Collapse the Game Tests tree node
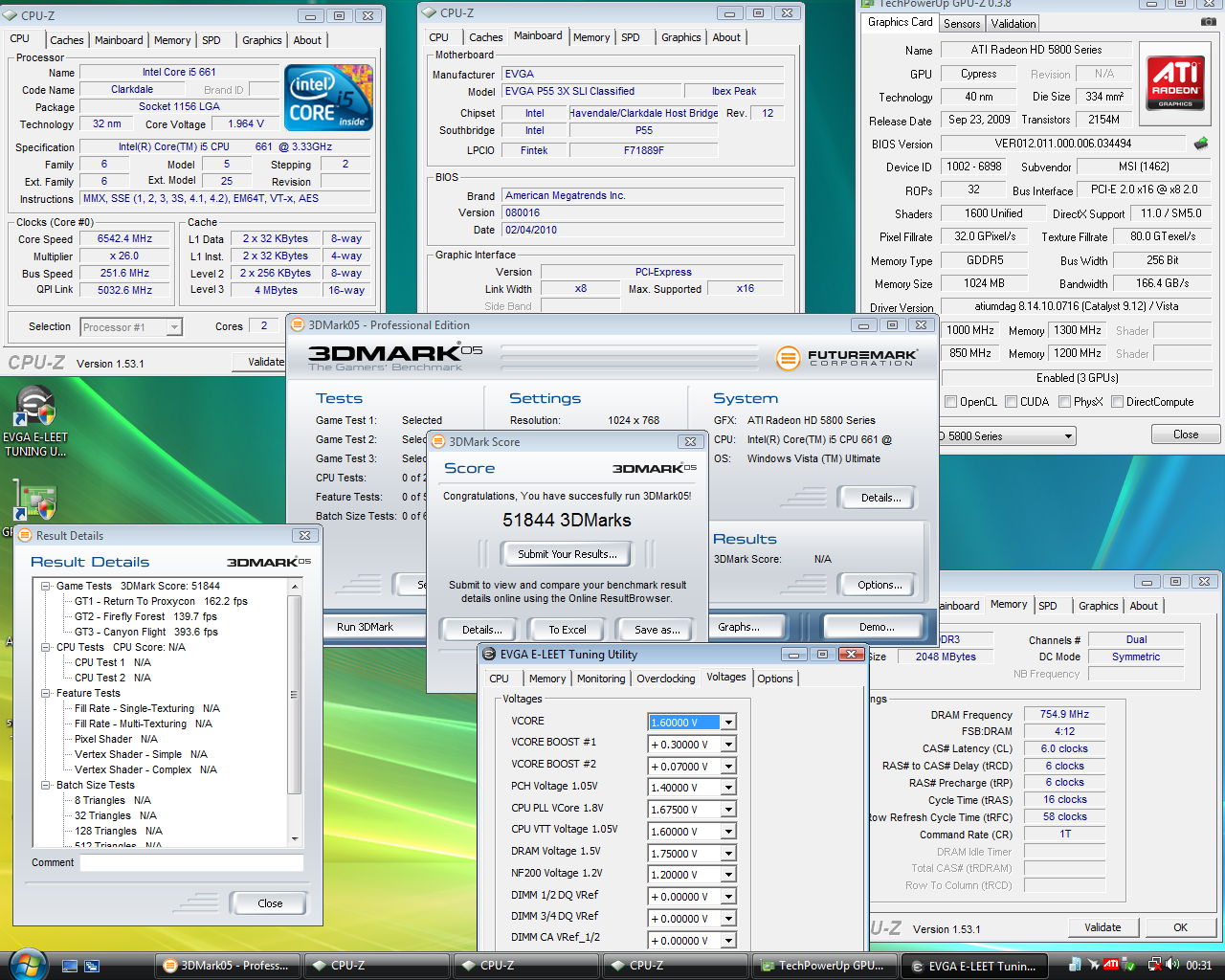Image resolution: width=1225 pixels, height=980 pixels. pyautogui.click(x=46, y=586)
